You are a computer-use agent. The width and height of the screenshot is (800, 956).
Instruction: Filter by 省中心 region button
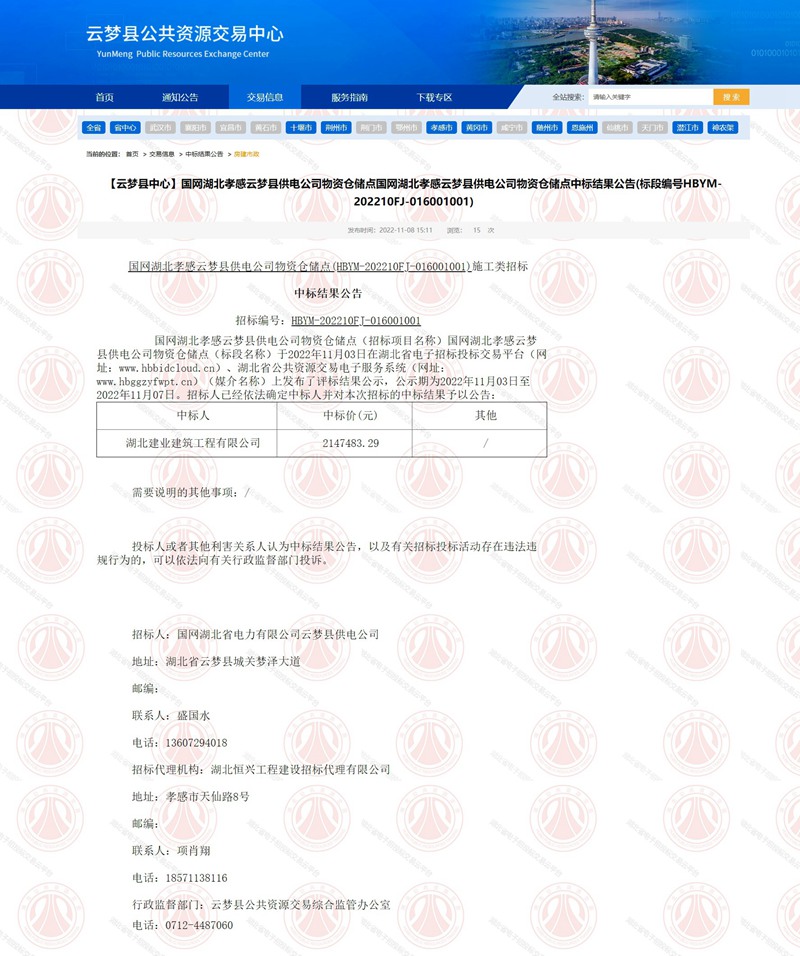tap(125, 127)
